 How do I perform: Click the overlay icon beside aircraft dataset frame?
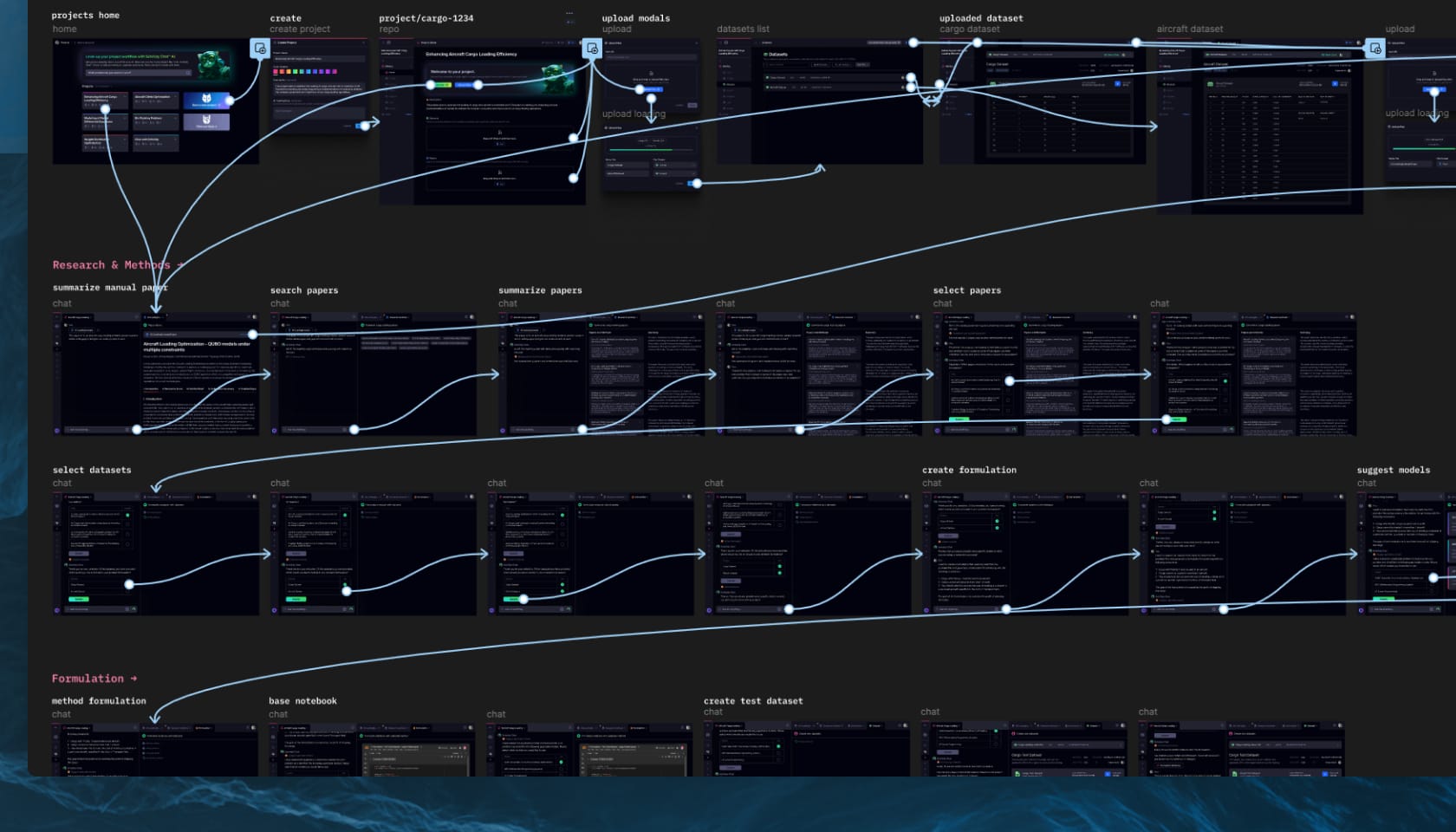click(1375, 49)
